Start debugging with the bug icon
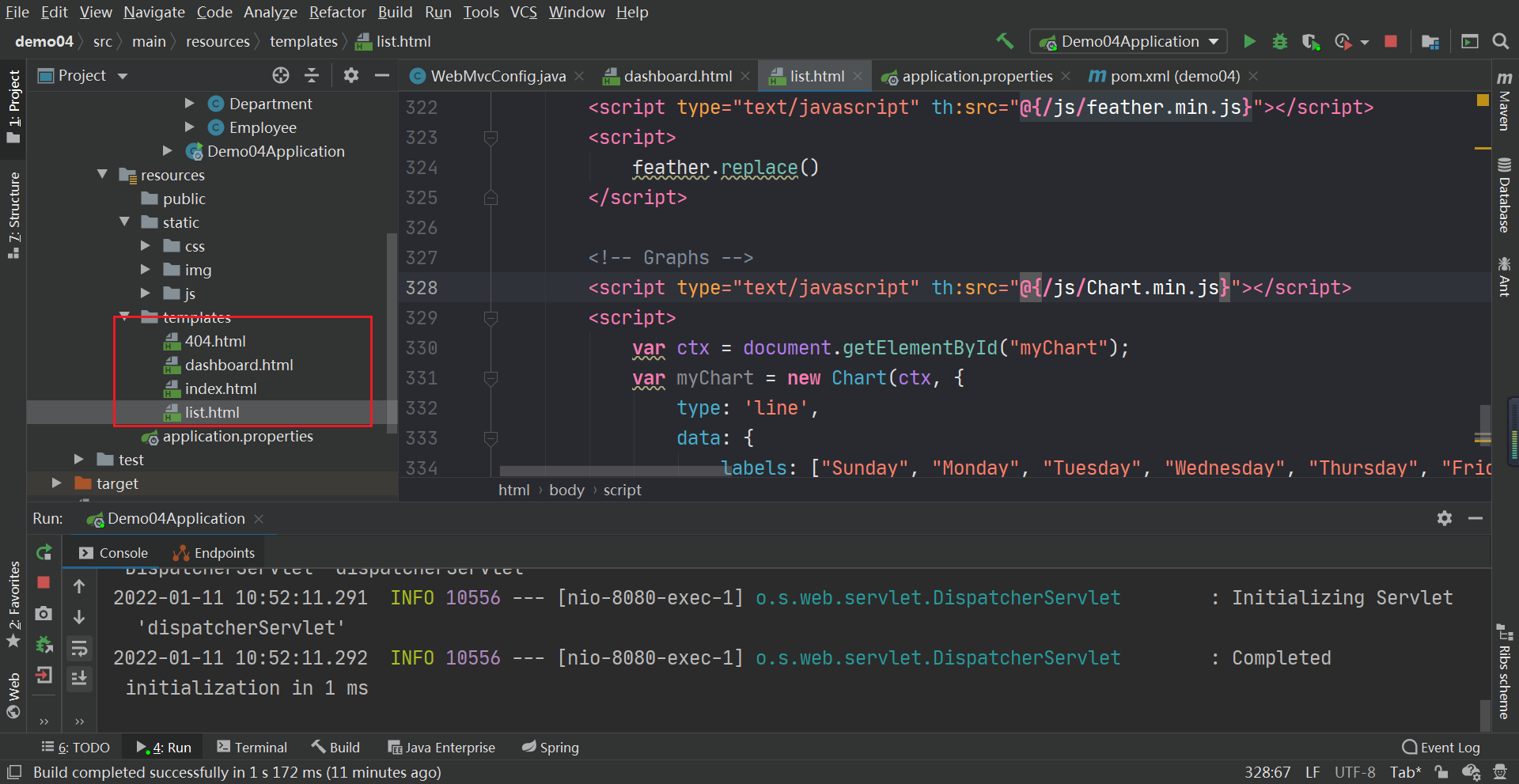 point(1279,41)
